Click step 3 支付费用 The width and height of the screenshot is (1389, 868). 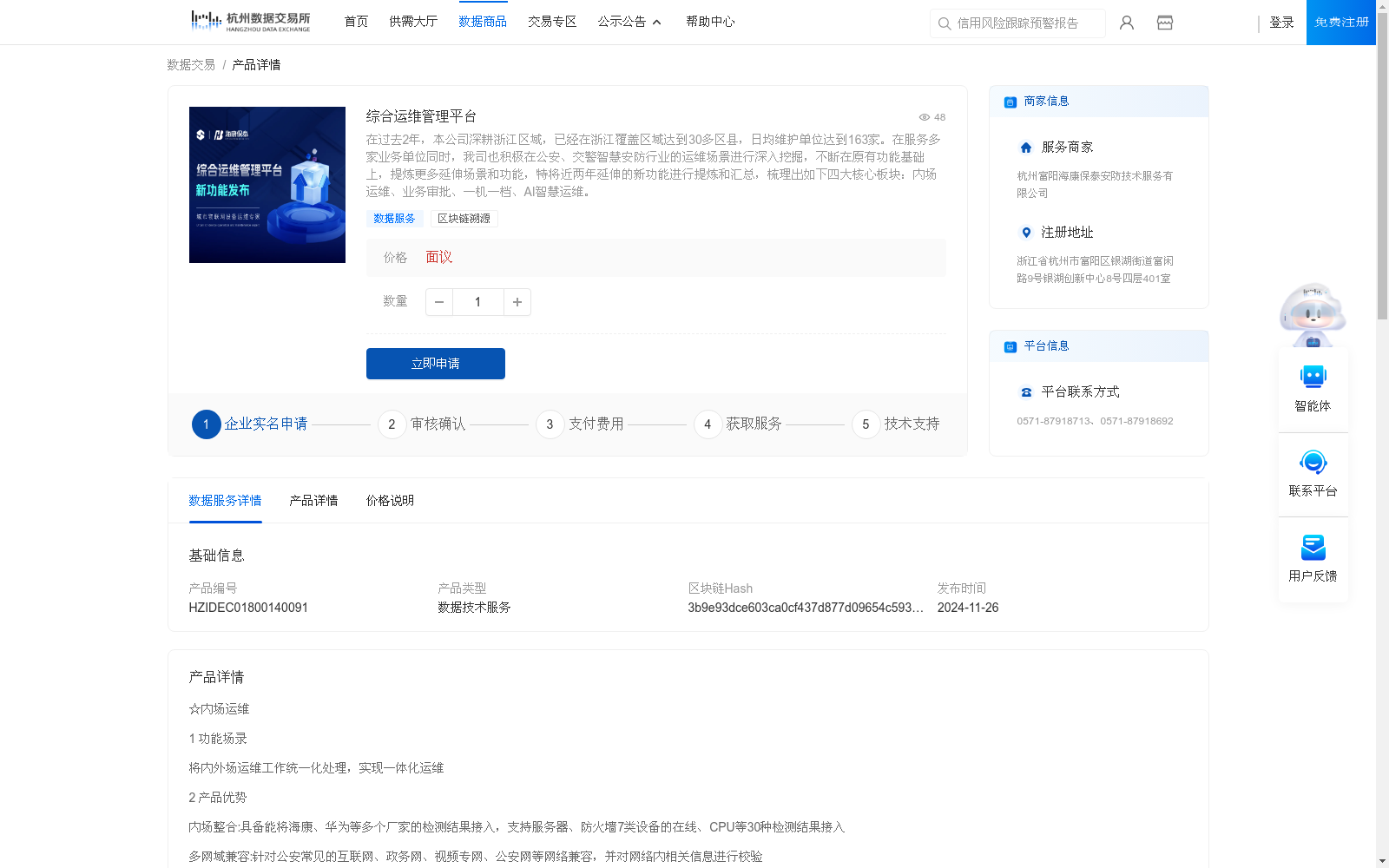[x=580, y=424]
